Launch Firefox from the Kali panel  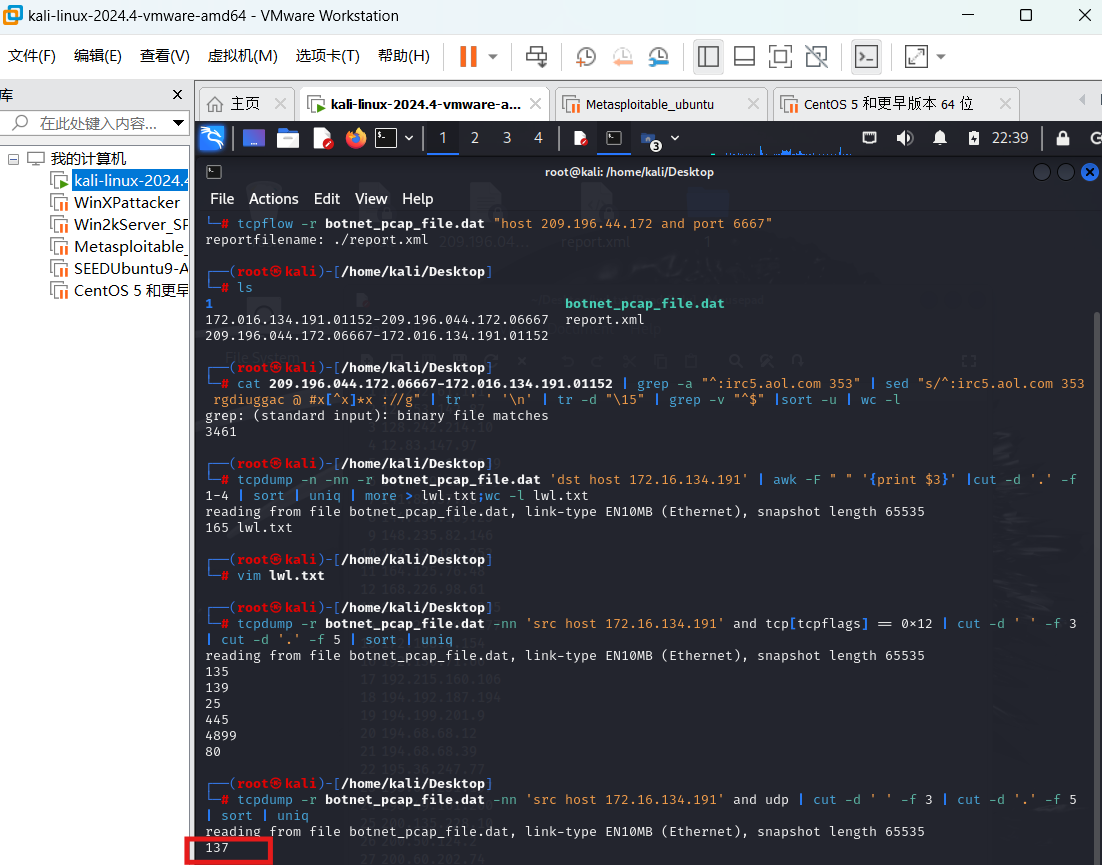click(x=356, y=138)
